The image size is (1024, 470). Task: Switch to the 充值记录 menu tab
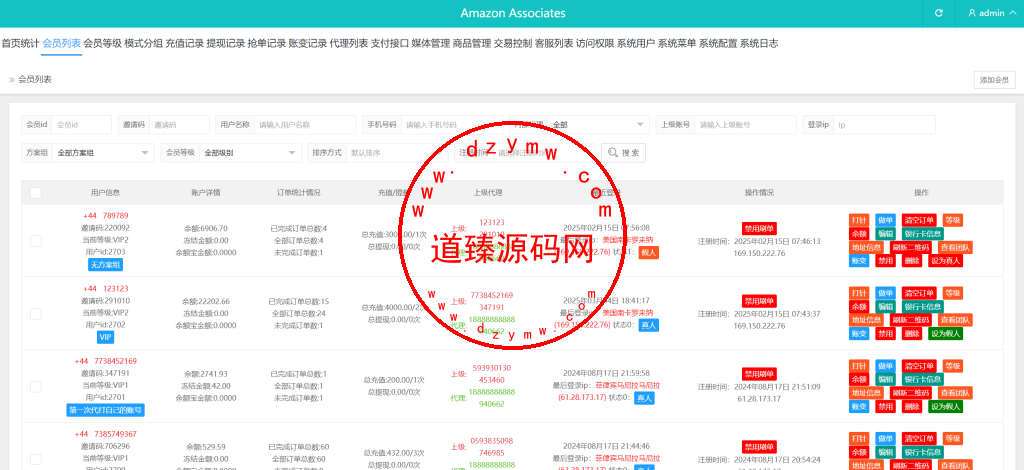pyautogui.click(x=185, y=44)
